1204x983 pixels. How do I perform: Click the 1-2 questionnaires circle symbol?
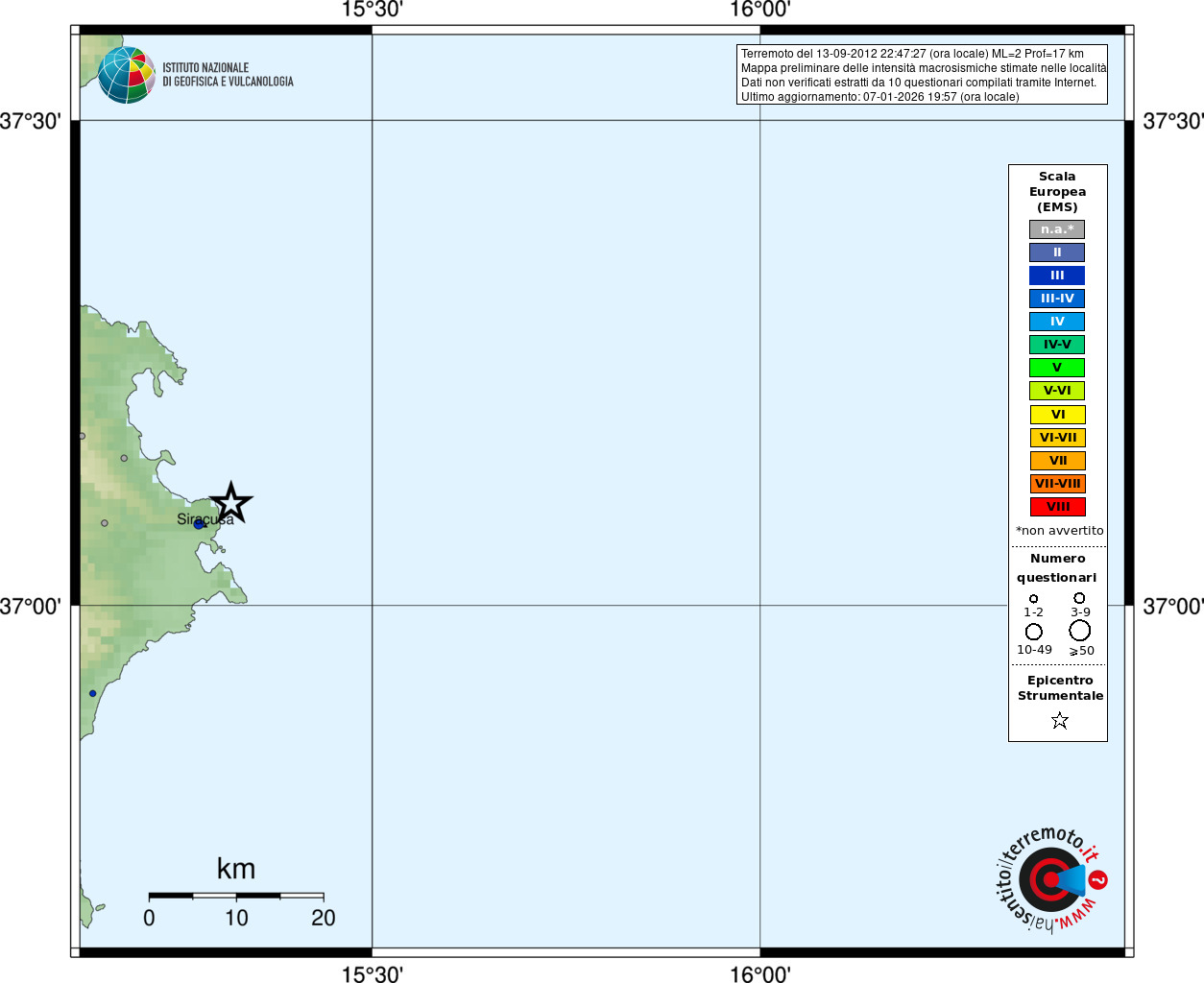pos(1033,598)
